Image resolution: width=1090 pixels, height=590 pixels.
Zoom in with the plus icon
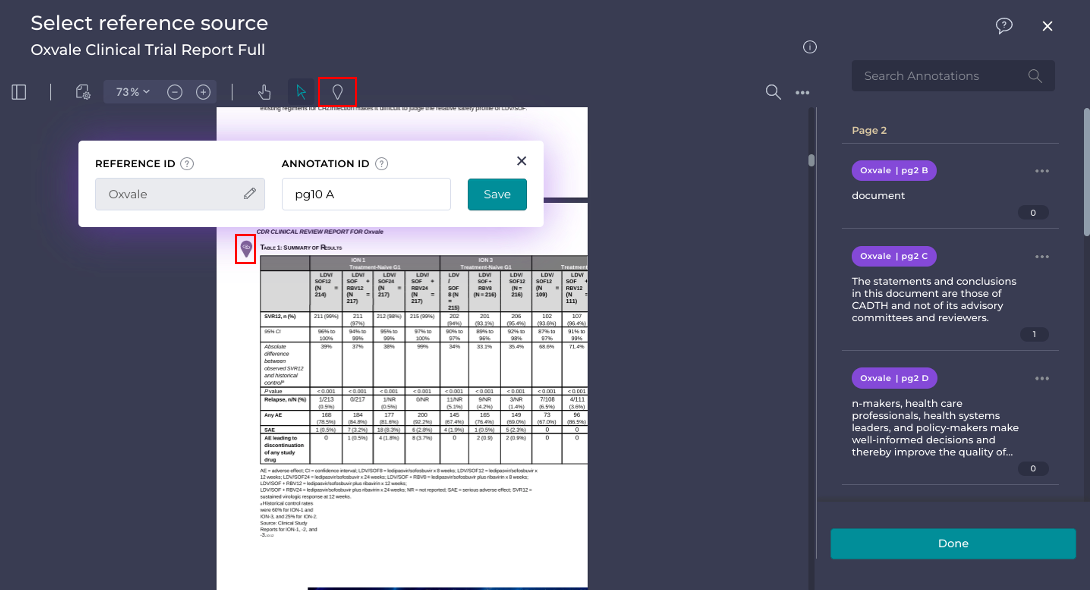click(203, 92)
